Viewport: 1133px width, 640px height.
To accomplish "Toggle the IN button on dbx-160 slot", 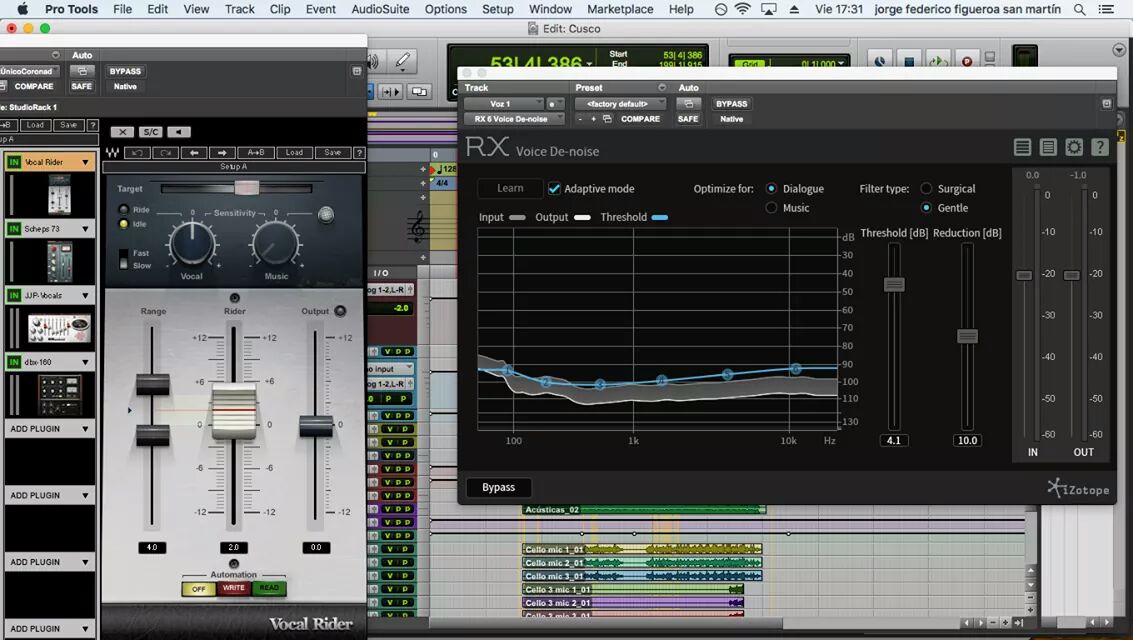I will [14, 361].
